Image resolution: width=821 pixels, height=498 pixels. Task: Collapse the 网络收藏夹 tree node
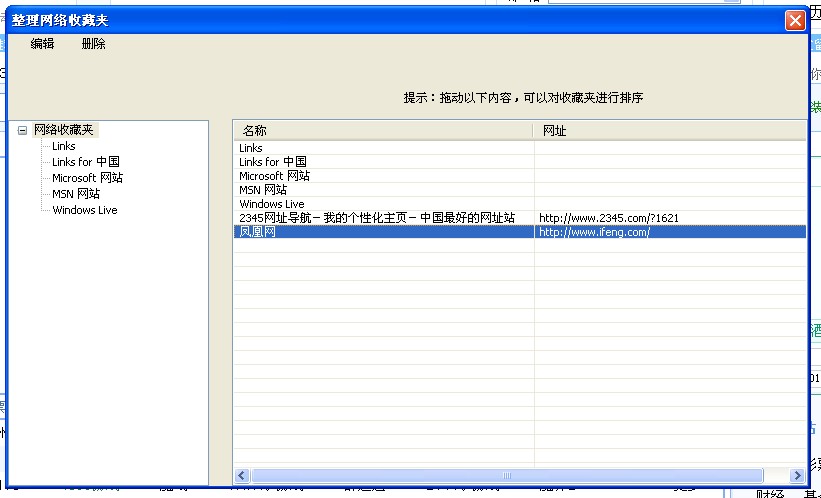click(x=22, y=130)
